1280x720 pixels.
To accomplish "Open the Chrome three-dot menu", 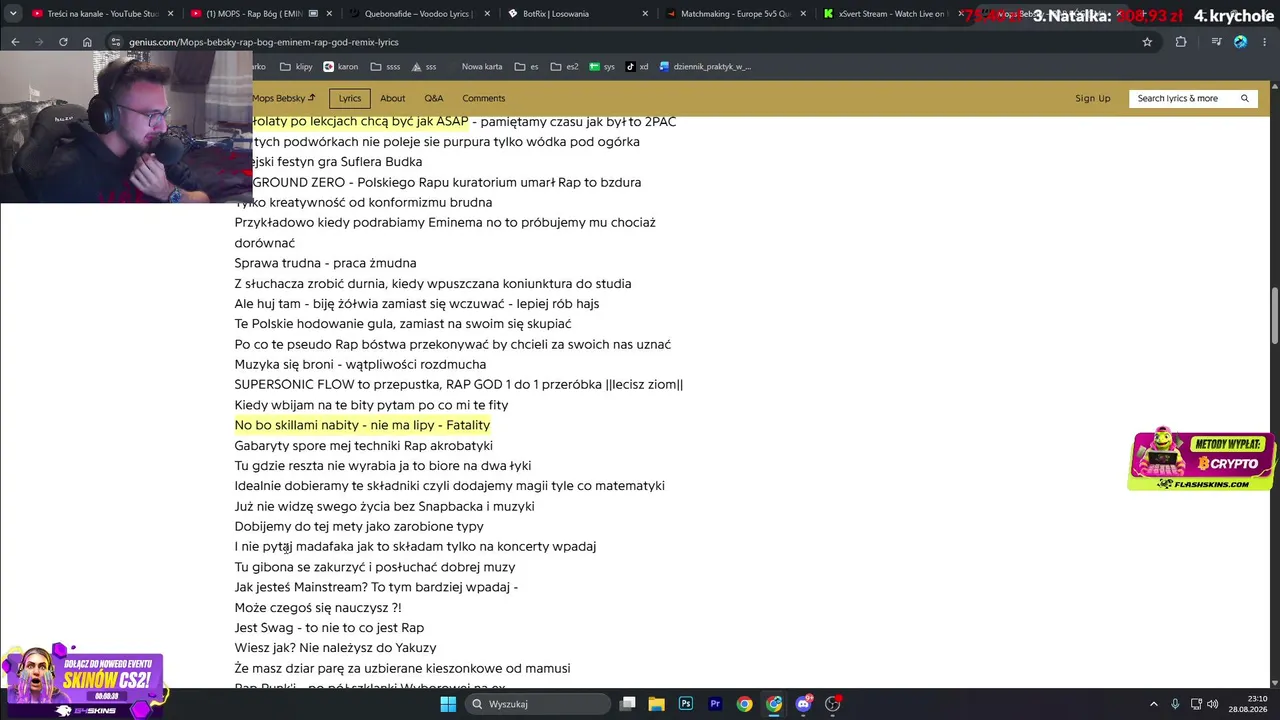I will 1264,42.
